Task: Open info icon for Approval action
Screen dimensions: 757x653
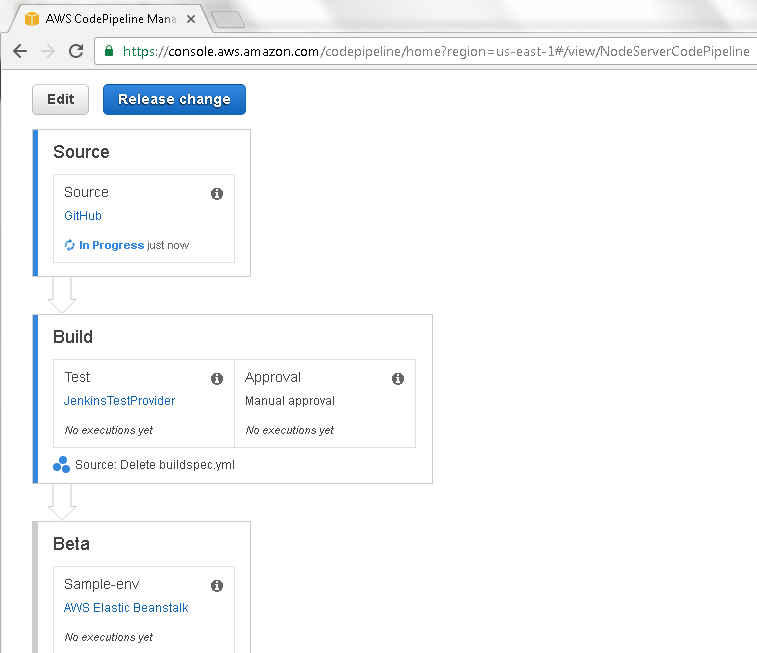Action: pyautogui.click(x=398, y=379)
